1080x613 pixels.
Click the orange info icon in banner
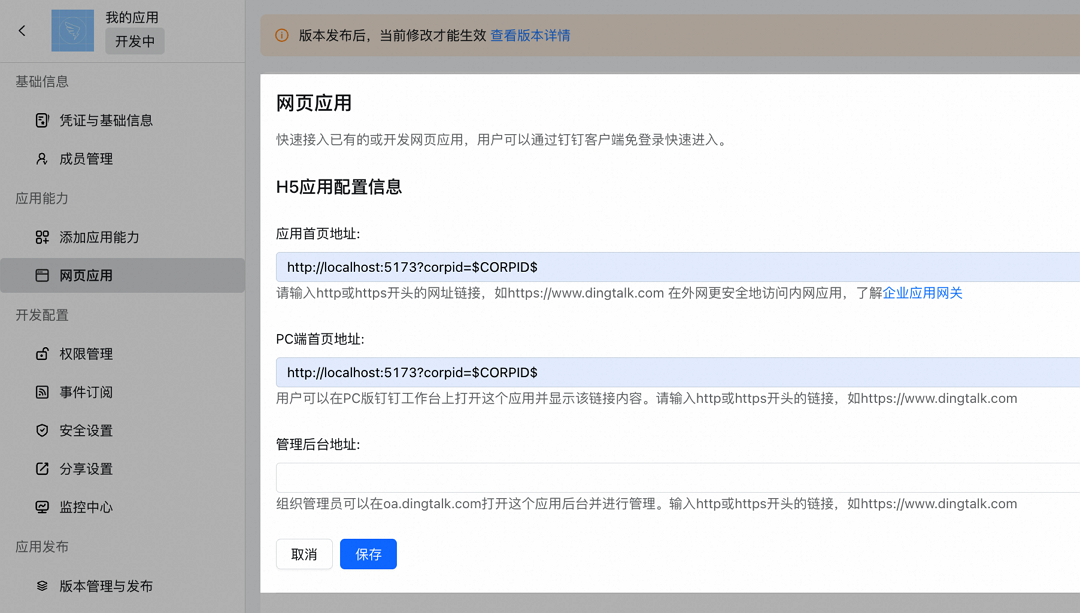tap(282, 35)
